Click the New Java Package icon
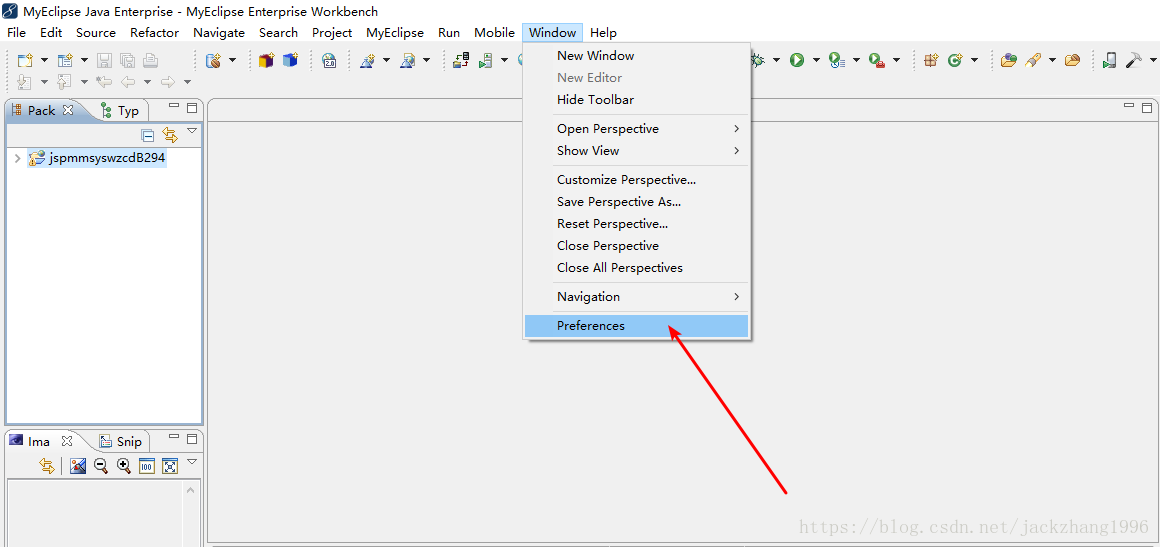 click(x=931, y=60)
